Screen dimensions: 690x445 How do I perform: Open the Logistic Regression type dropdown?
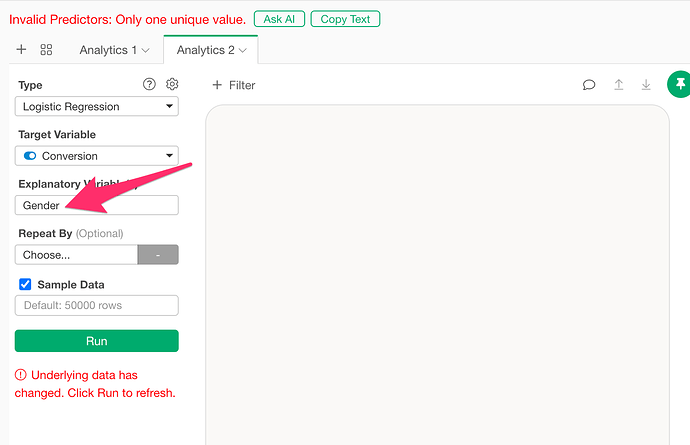97,107
